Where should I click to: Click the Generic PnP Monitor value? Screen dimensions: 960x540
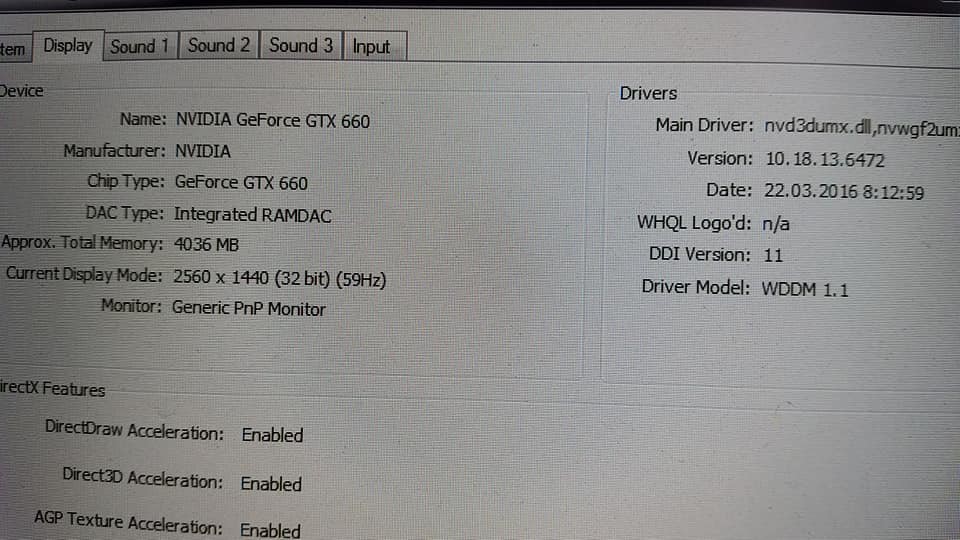point(249,308)
